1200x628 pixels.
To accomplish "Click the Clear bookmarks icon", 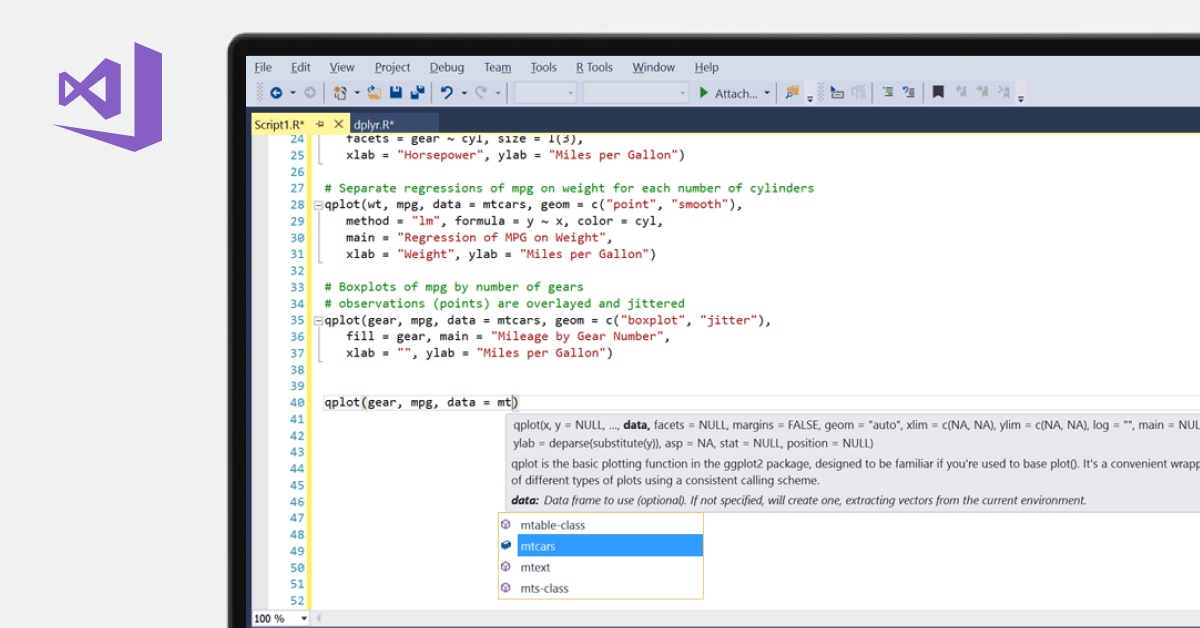I will (x=1003, y=93).
